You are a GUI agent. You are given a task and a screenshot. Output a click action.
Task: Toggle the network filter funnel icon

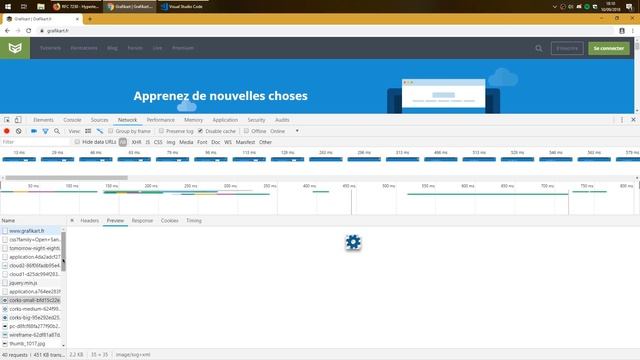45,131
